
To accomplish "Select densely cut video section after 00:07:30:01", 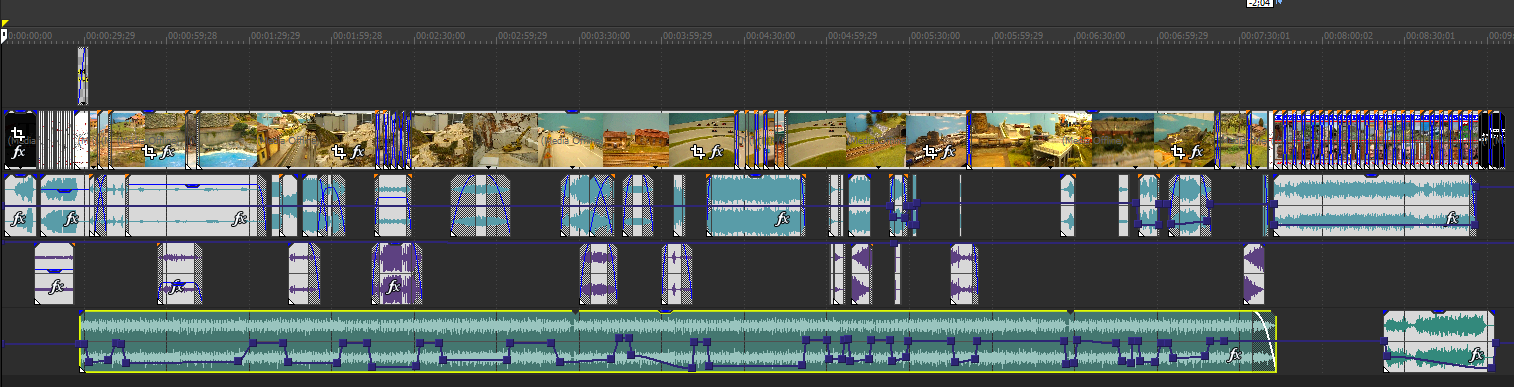I will point(1375,139).
